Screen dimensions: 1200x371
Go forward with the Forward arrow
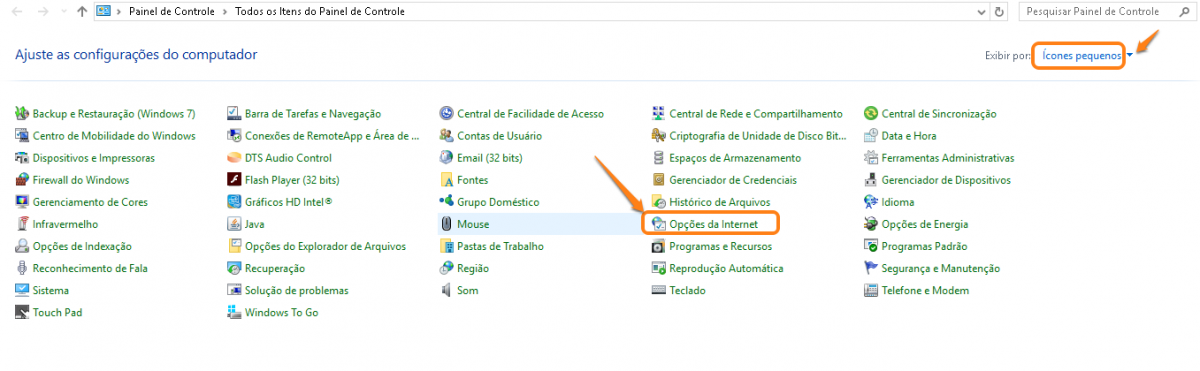tap(44, 12)
